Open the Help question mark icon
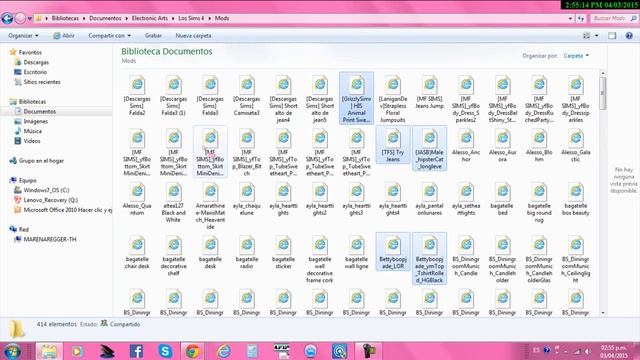Screen dimensions: 640x360 pyautogui.click(x=629, y=36)
